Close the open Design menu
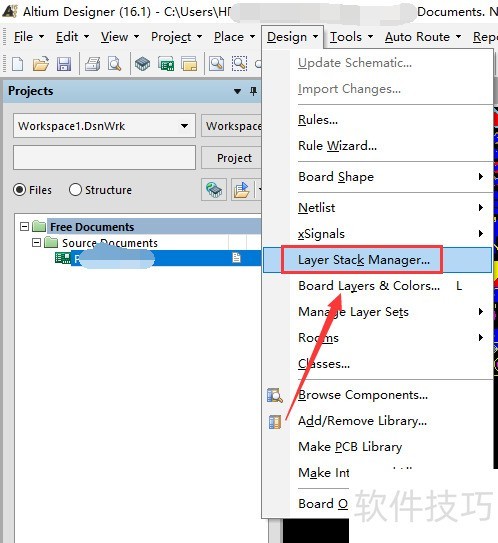This screenshot has height=543, width=498. pos(293,37)
